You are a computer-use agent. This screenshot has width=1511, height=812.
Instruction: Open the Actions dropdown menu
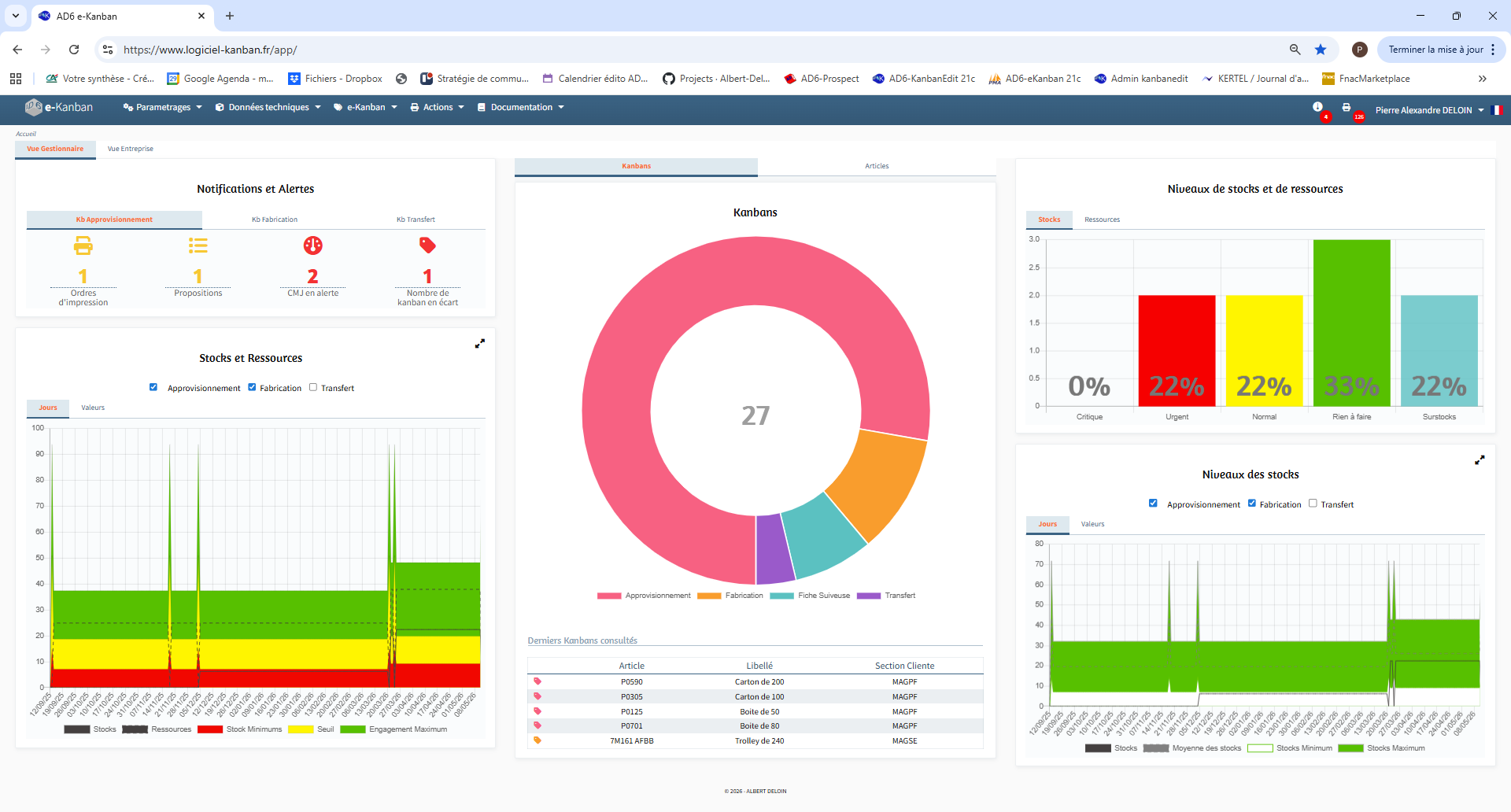pyautogui.click(x=438, y=107)
